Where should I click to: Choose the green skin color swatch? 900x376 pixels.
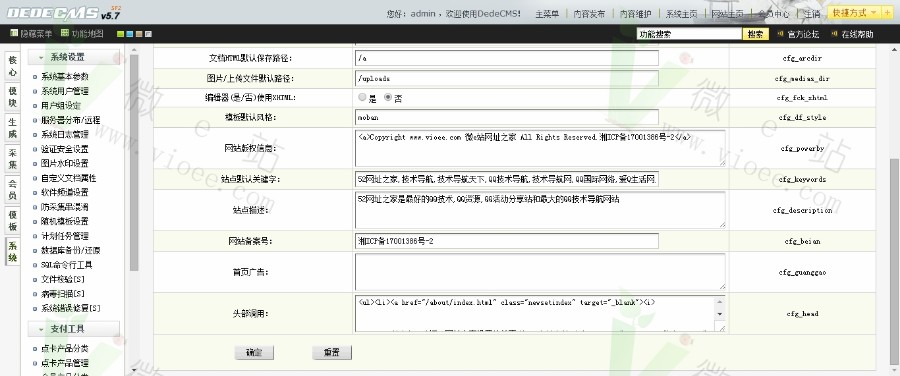coord(120,34)
